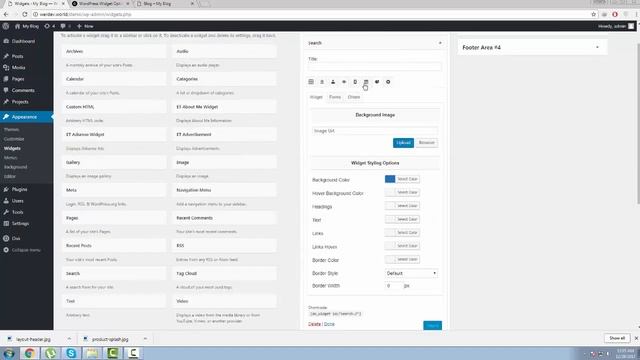Select color for Text
640x360 pixels.
(x=402, y=220)
